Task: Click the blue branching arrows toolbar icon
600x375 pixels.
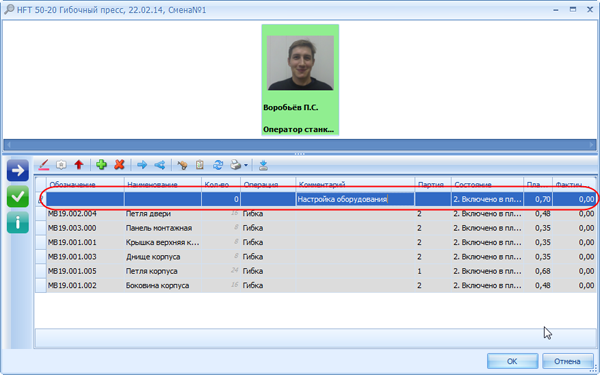Action: [x=160, y=165]
